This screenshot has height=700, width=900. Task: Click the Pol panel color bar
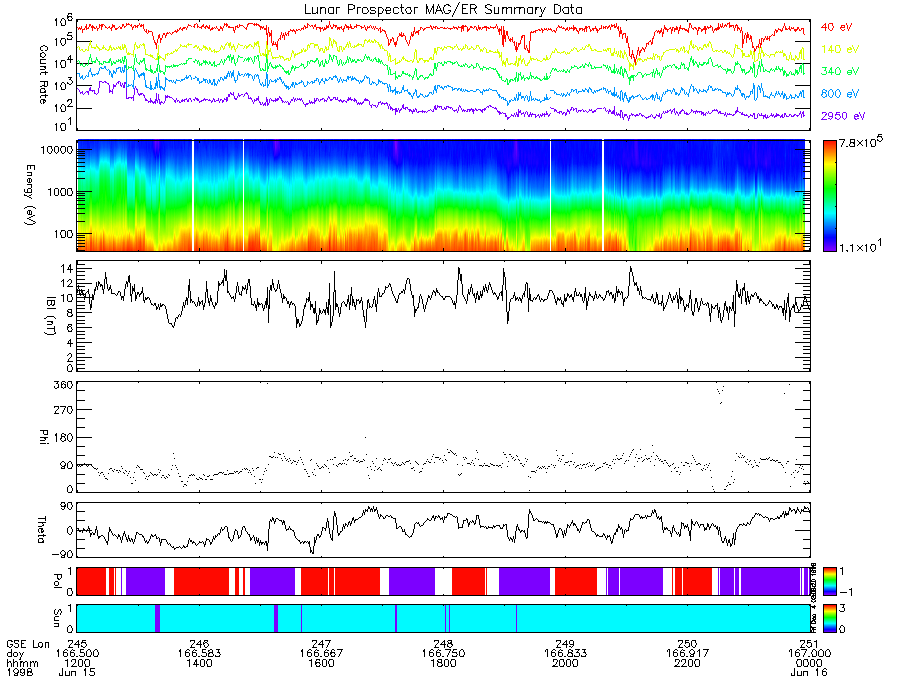point(829,581)
